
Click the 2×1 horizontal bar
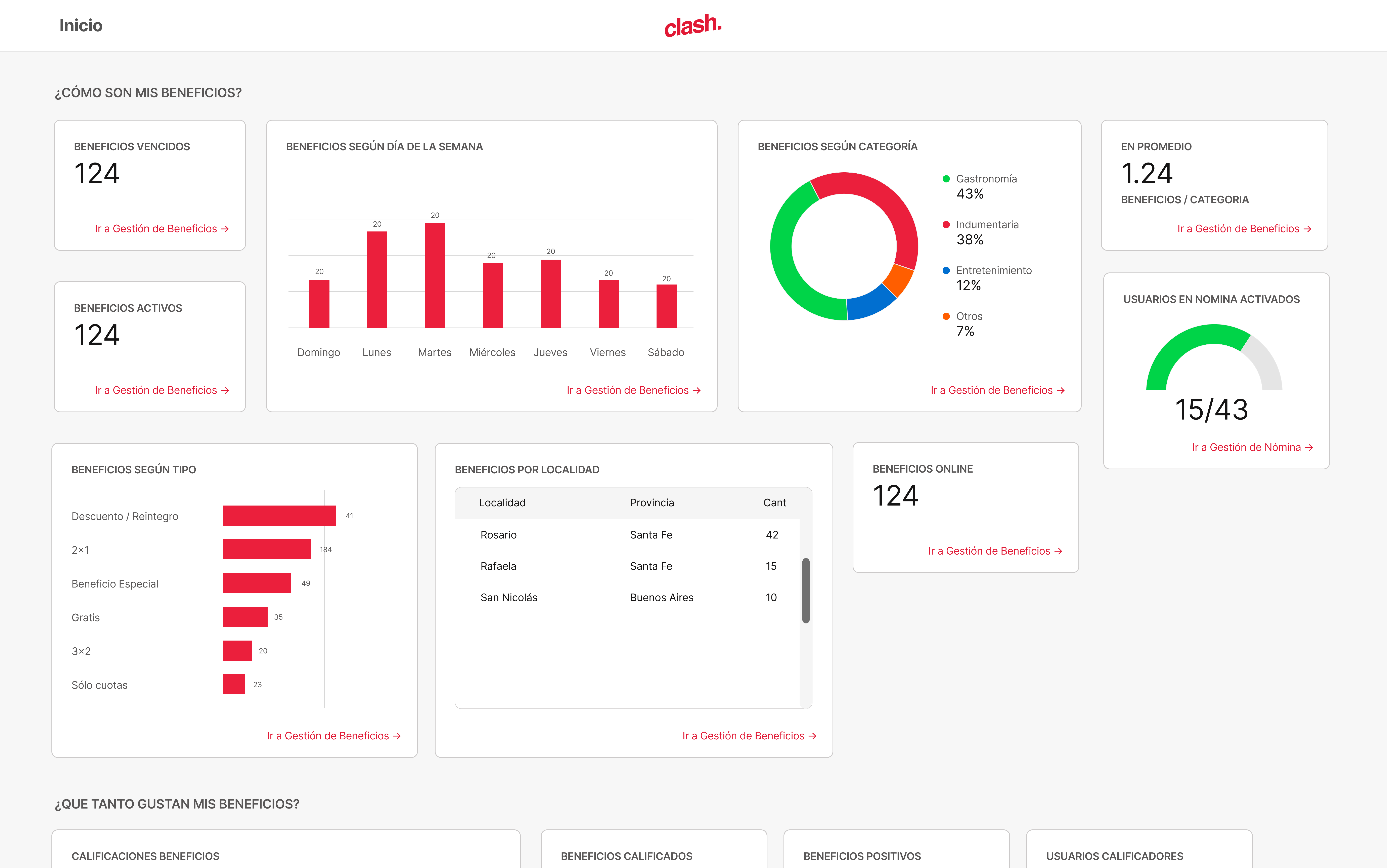(267, 549)
